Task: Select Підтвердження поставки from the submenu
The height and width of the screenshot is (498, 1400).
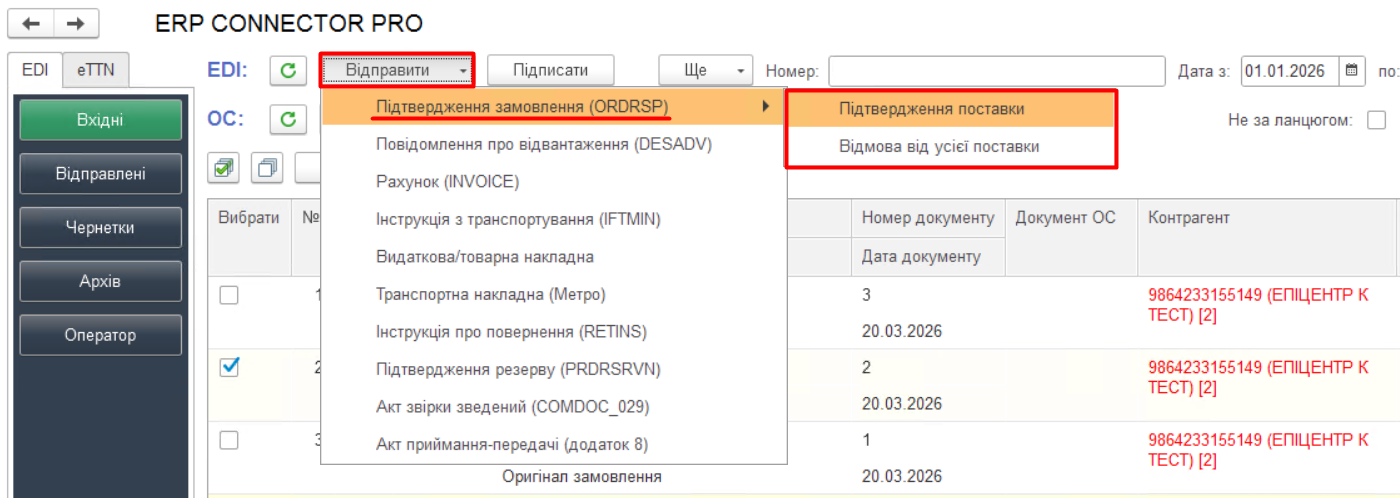Action: click(x=931, y=109)
